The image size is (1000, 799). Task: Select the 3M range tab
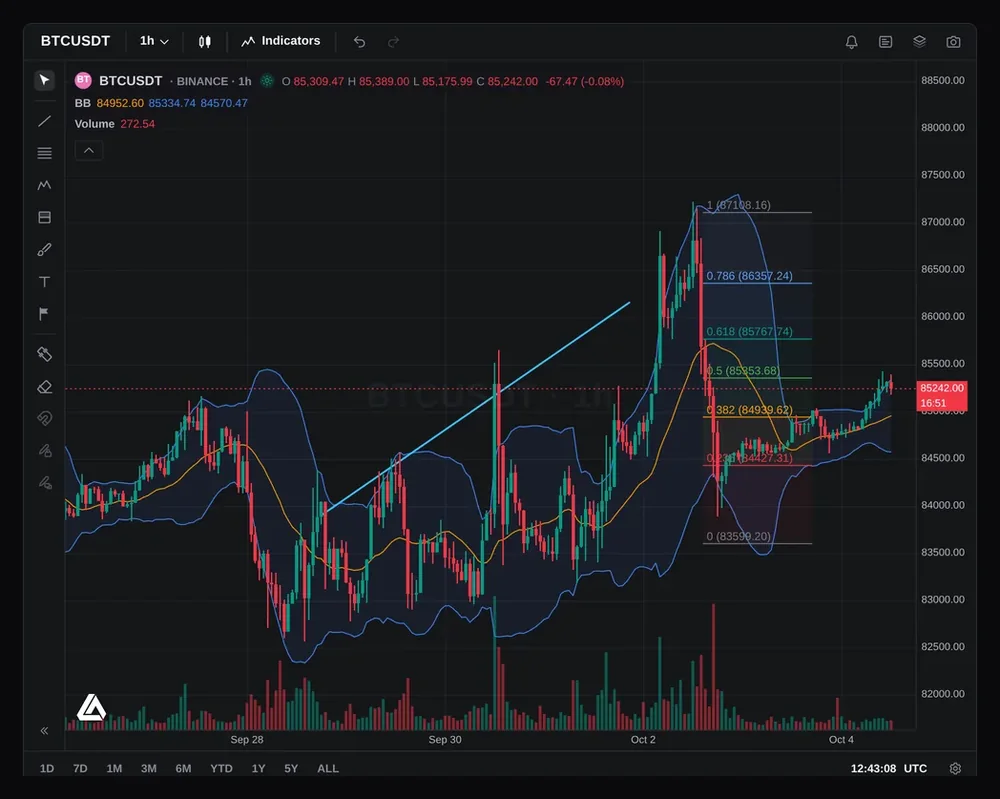tap(149, 768)
